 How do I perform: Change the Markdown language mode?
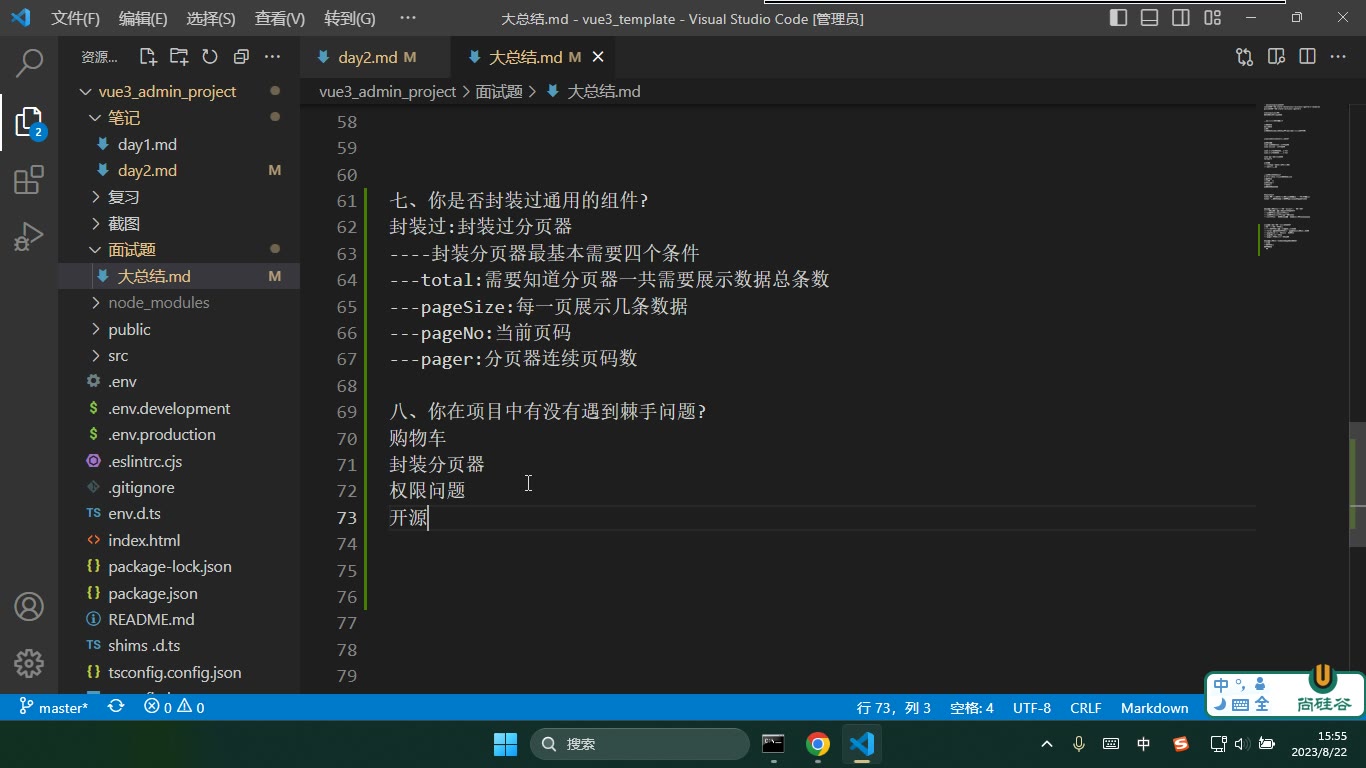tap(1154, 707)
